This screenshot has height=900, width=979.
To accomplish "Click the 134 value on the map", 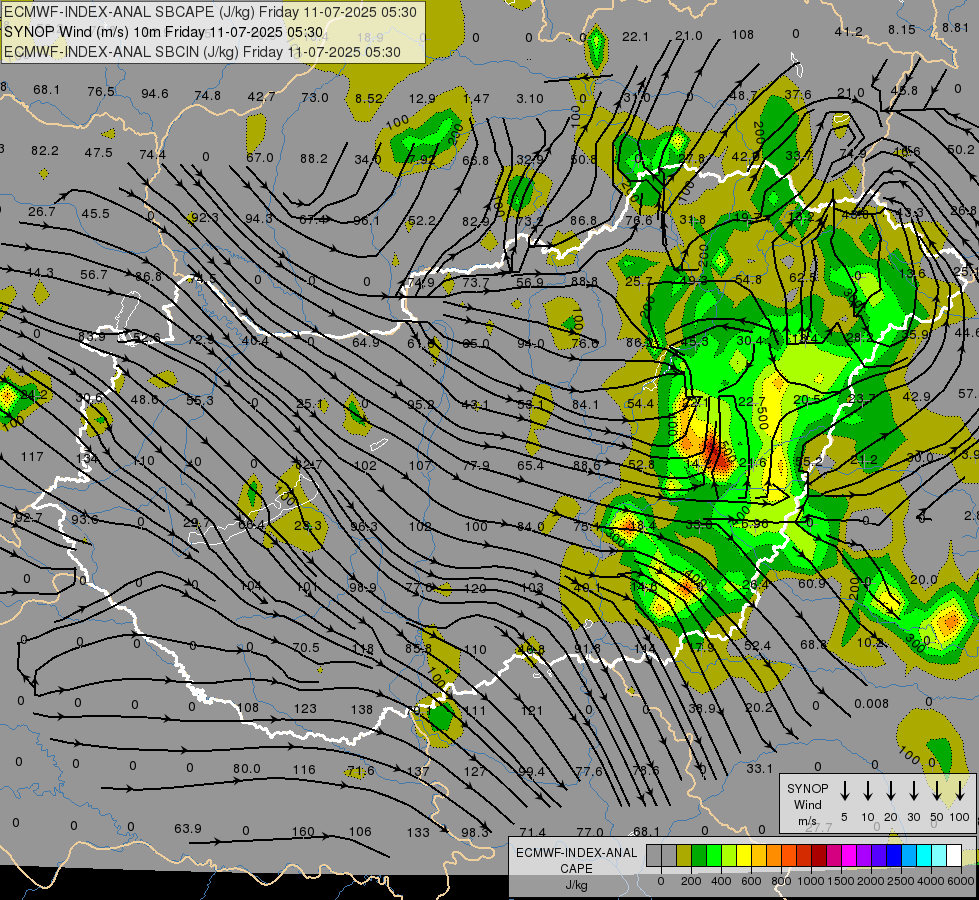I will coord(87,459).
